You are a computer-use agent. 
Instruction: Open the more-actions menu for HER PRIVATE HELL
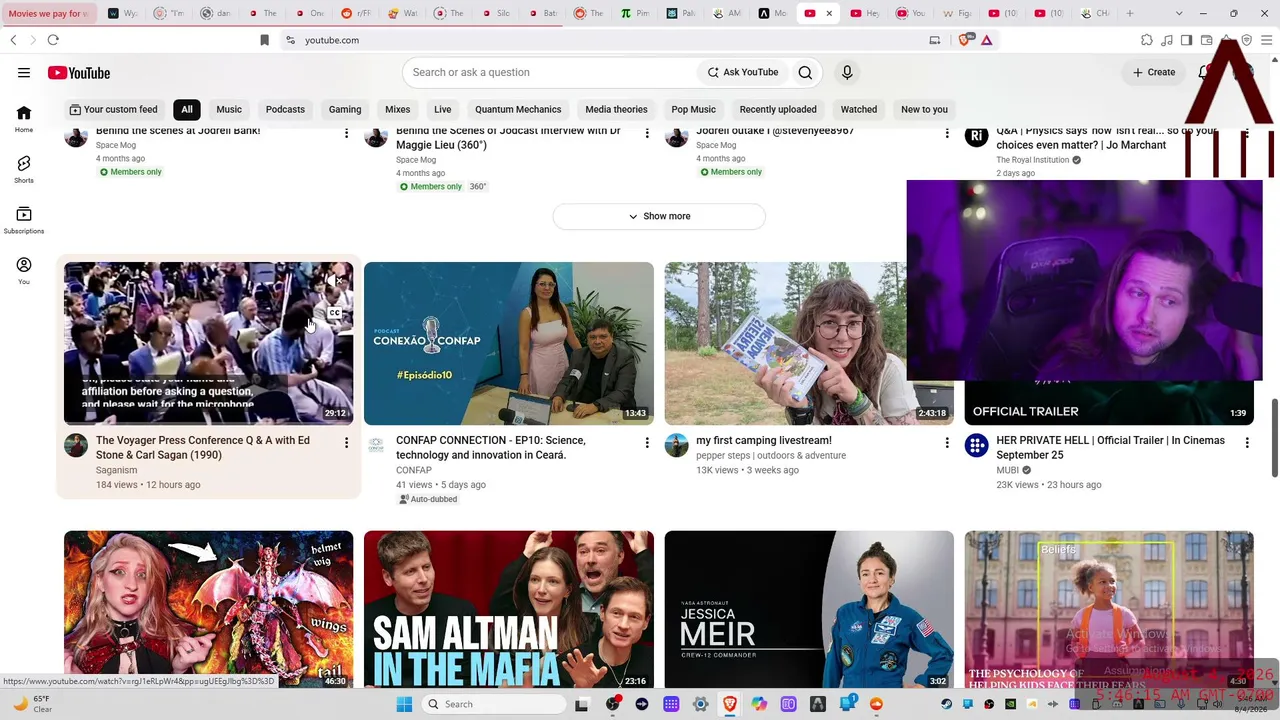point(1247,442)
